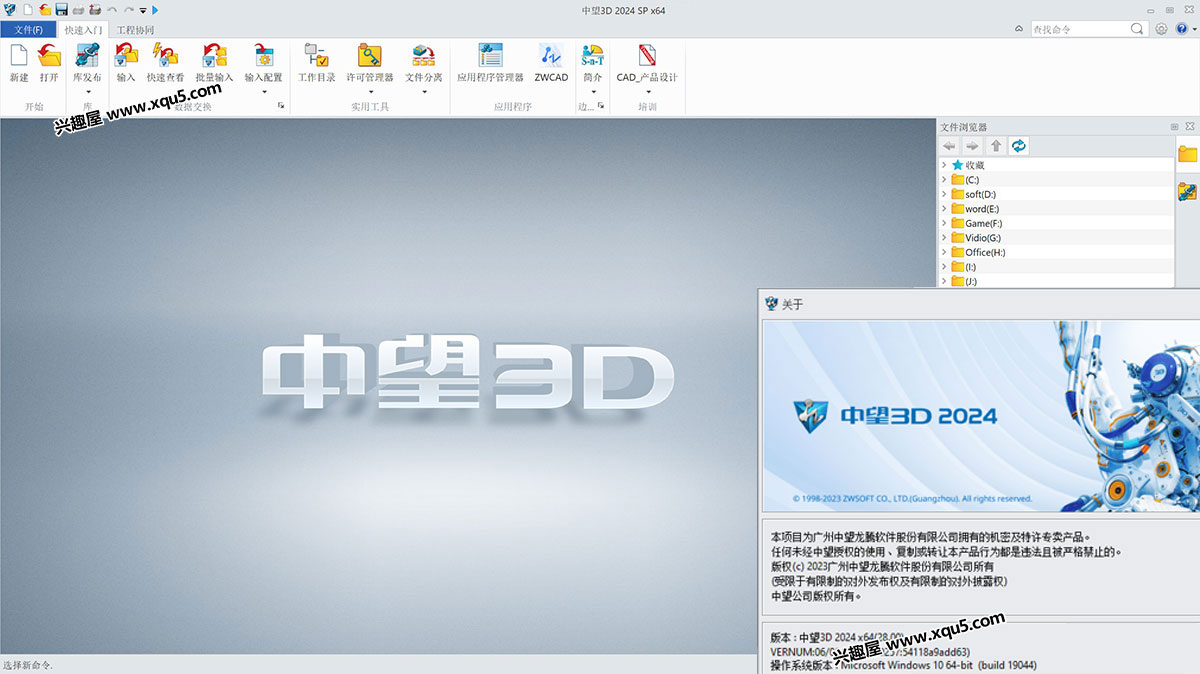Image resolution: width=1200 pixels, height=674 pixels.
Task: Expand the soft(D:) drive node
Action: (x=944, y=194)
